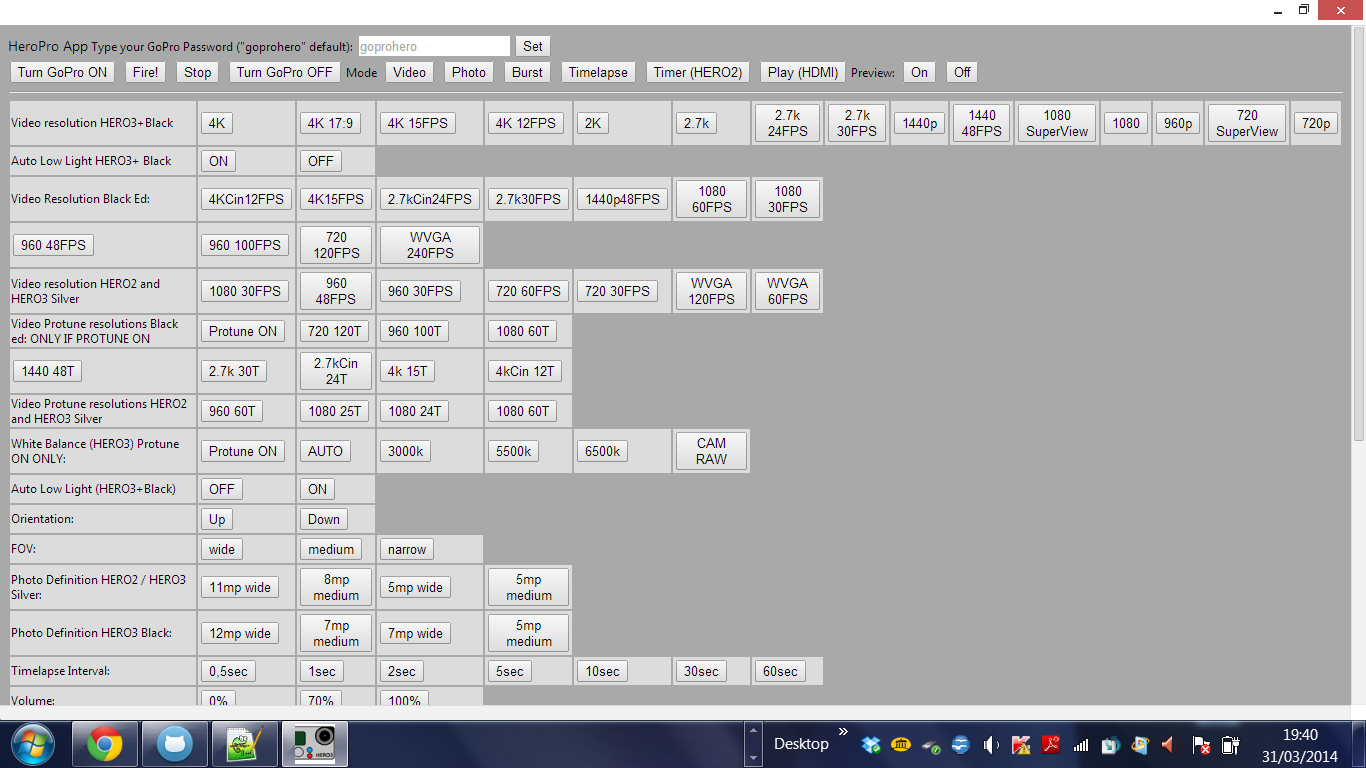Select 2.7kCin24FPS resolution
This screenshot has width=1366, height=768.
coord(430,199)
